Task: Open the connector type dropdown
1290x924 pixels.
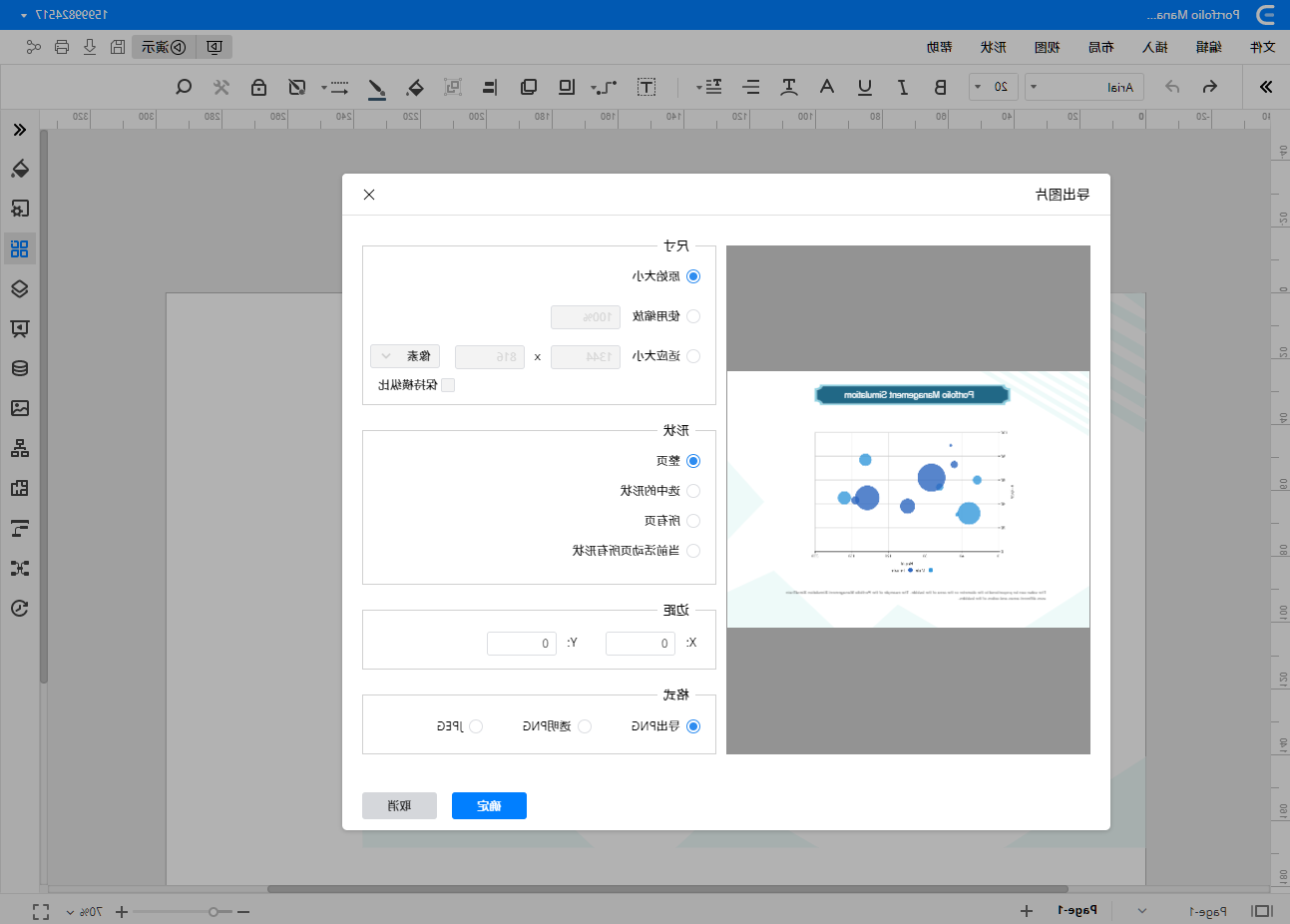Action: point(605,88)
